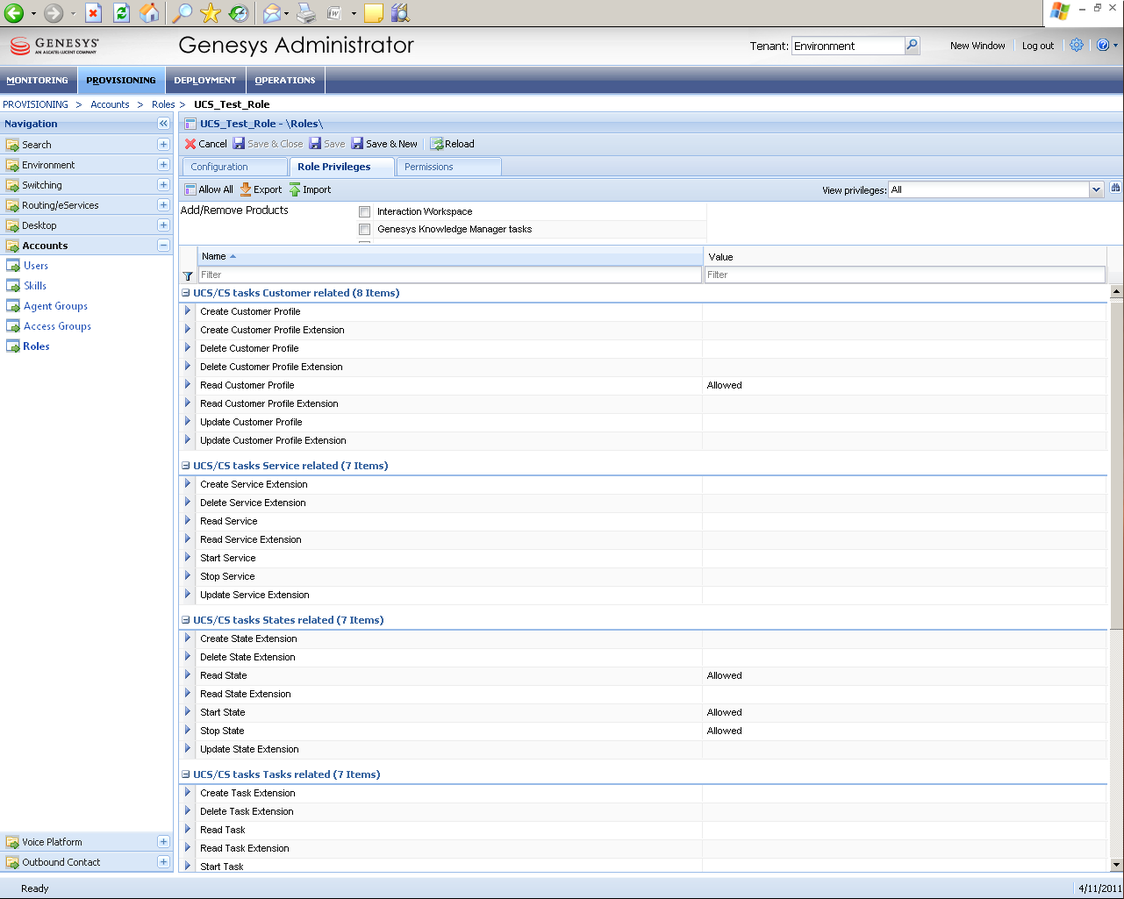Screen dimensions: 1124x899
Task: Click the Tenant input field
Action: point(848,45)
